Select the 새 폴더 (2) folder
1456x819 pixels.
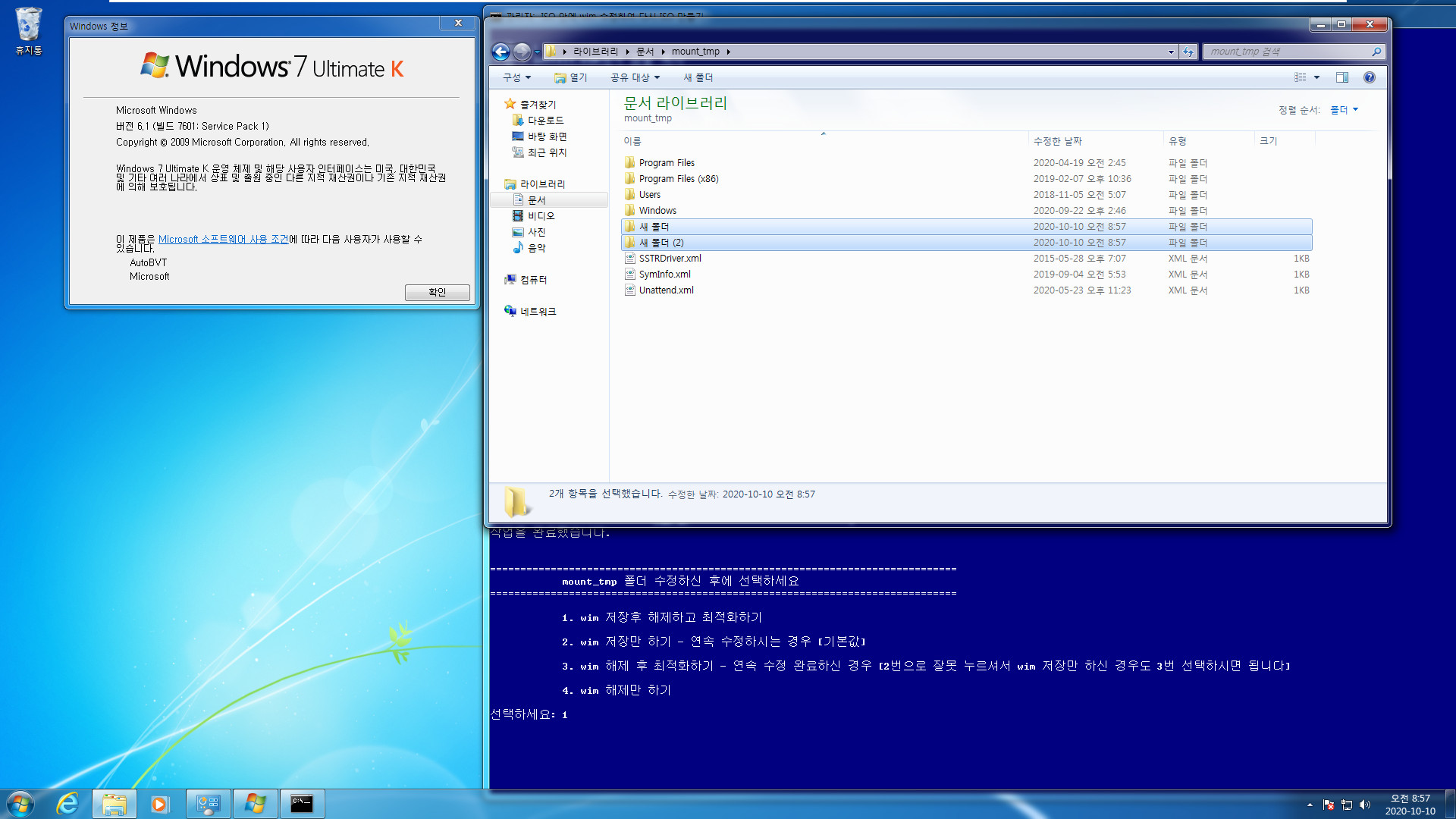966,243
